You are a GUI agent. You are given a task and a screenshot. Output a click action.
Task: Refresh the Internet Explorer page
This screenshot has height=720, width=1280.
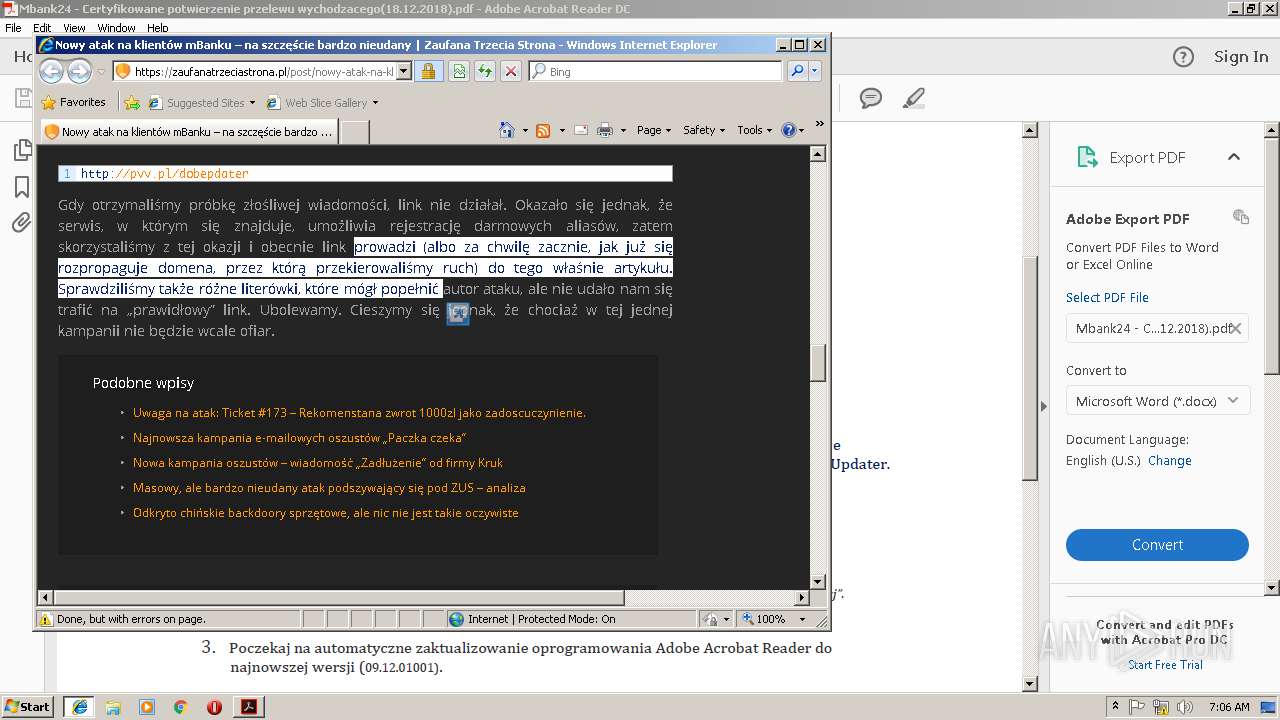484,71
